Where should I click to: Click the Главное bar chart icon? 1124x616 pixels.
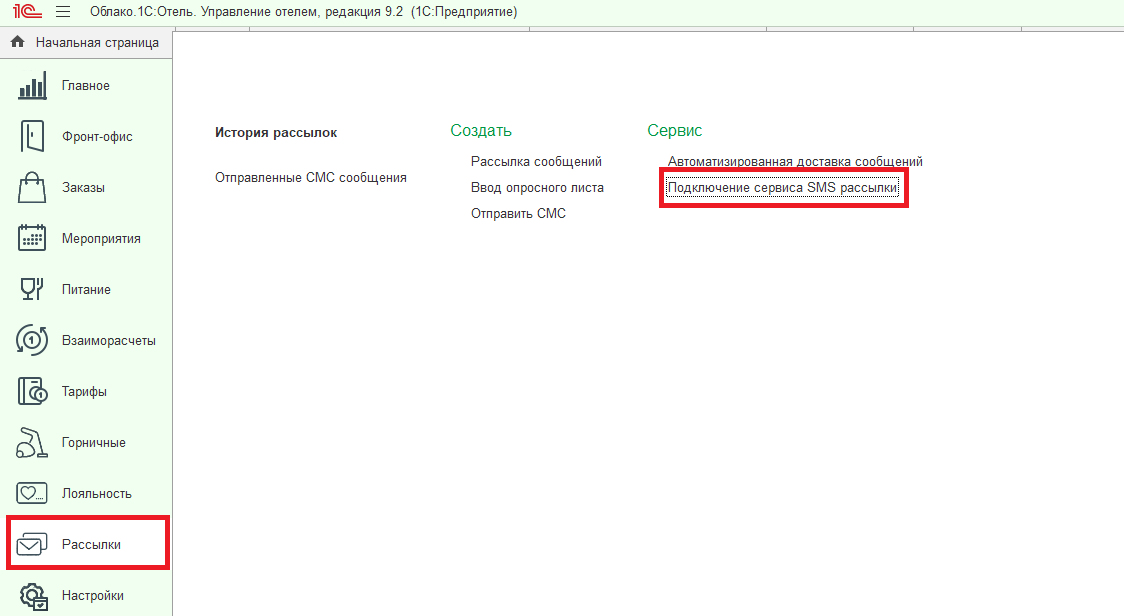point(32,85)
